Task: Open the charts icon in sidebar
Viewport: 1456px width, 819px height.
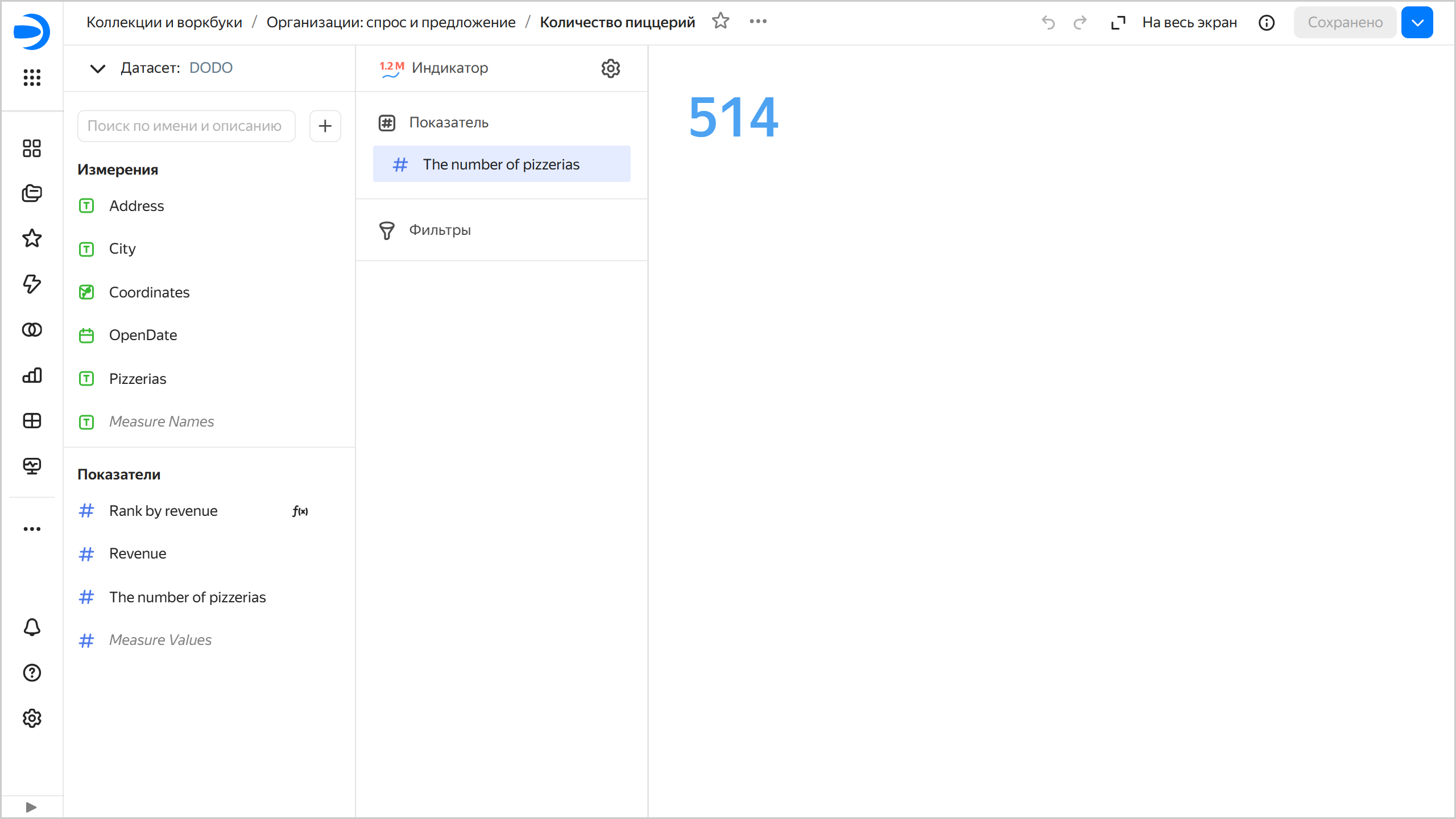Action: point(32,375)
